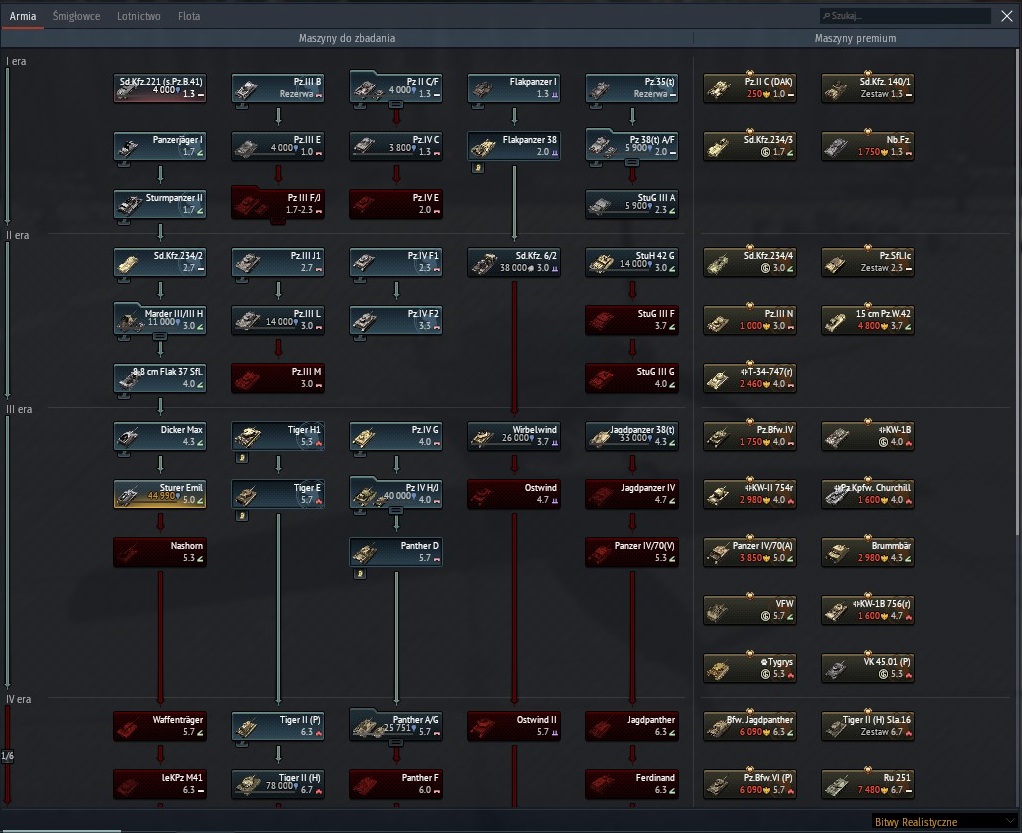Select premium Sd.Kfz.234/4
1022x833 pixels.
tap(750, 262)
